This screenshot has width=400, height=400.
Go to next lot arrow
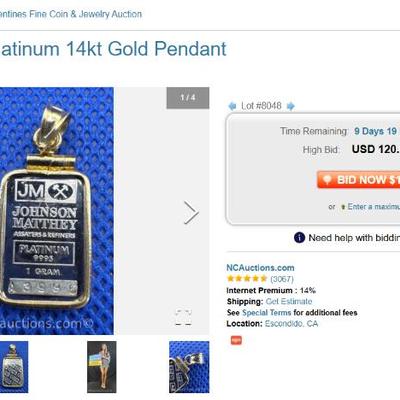(x=291, y=106)
